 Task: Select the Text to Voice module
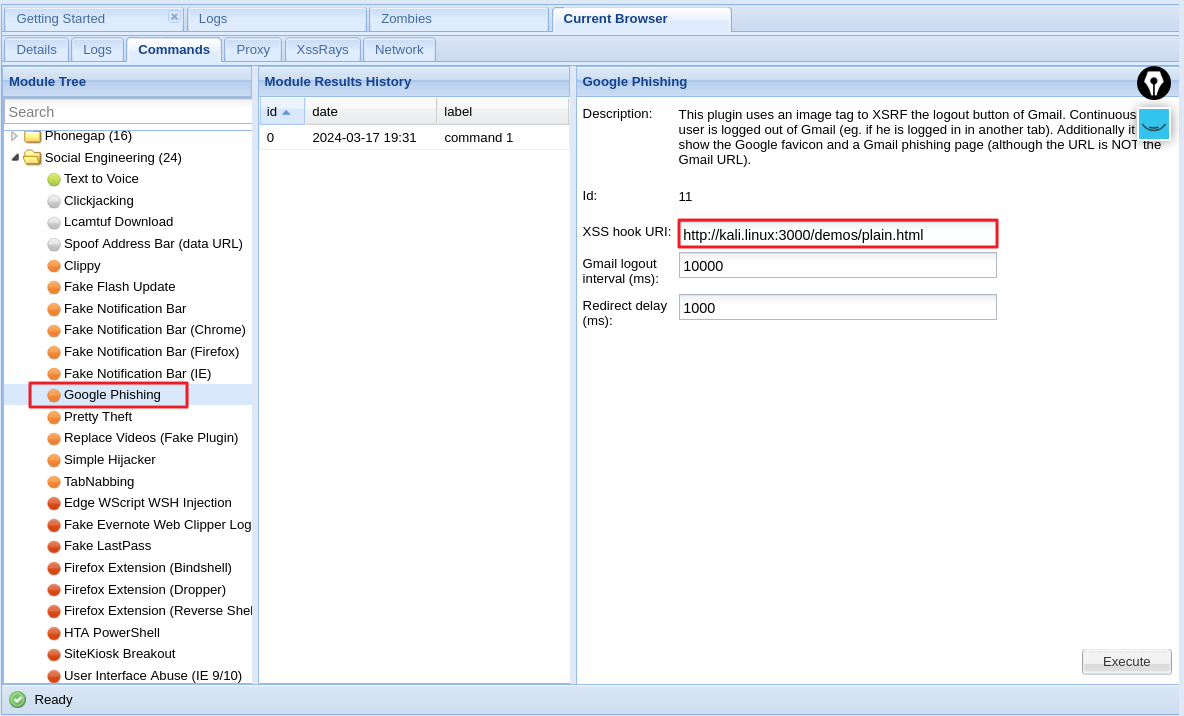click(x=101, y=179)
